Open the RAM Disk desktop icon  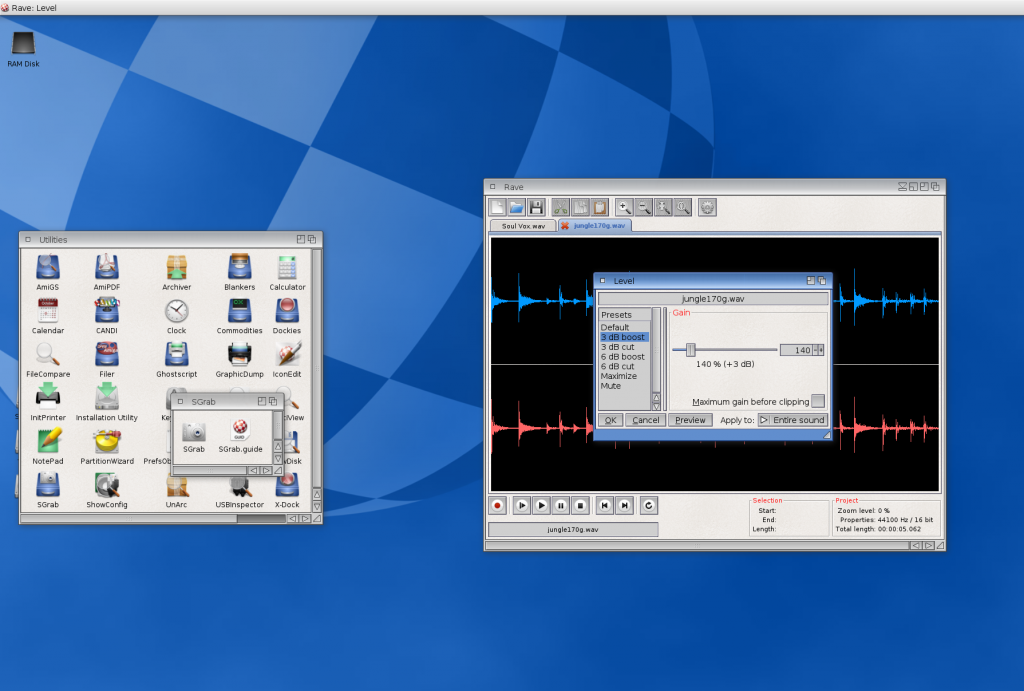click(x=23, y=44)
